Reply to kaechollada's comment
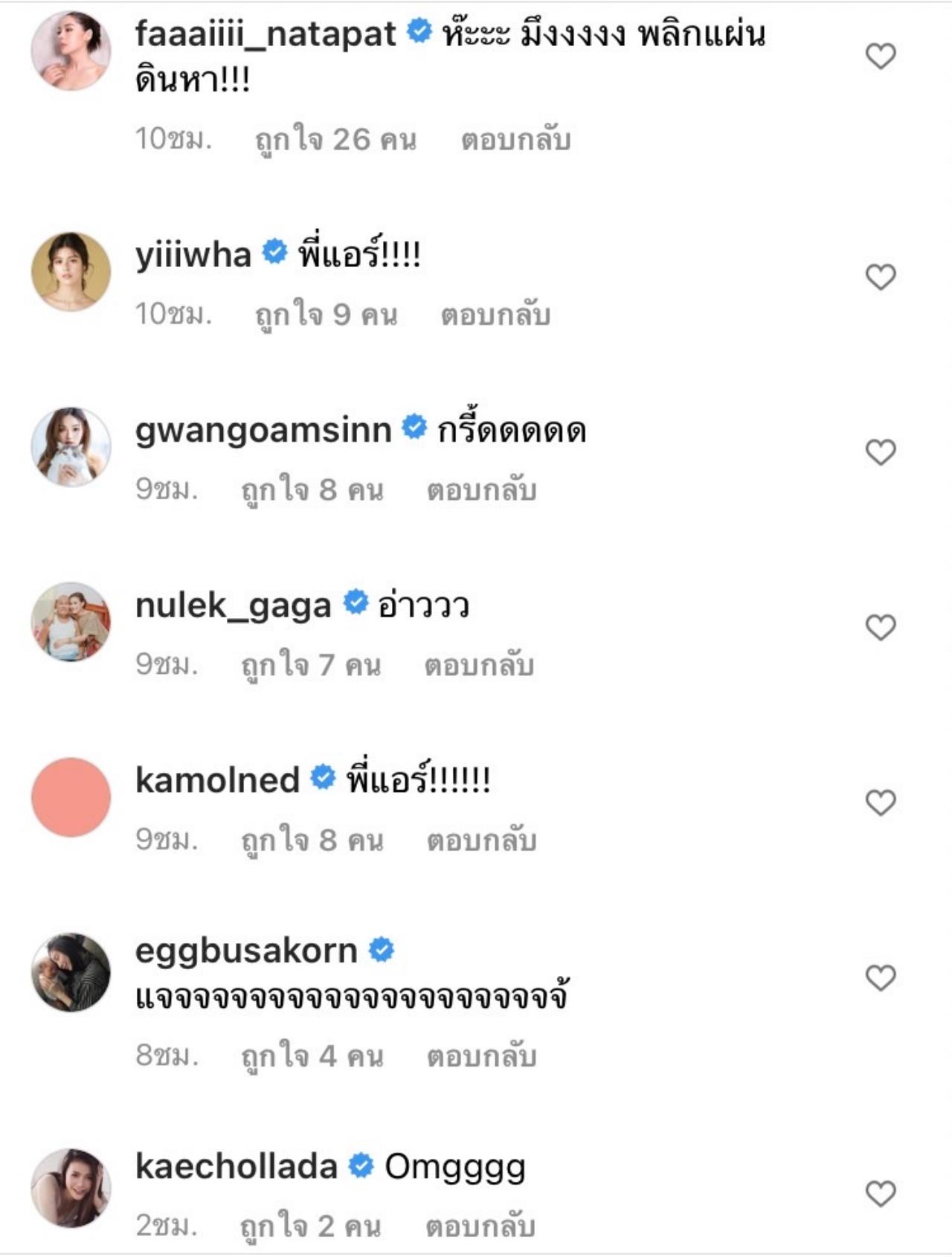952x1257 pixels. (480, 1226)
